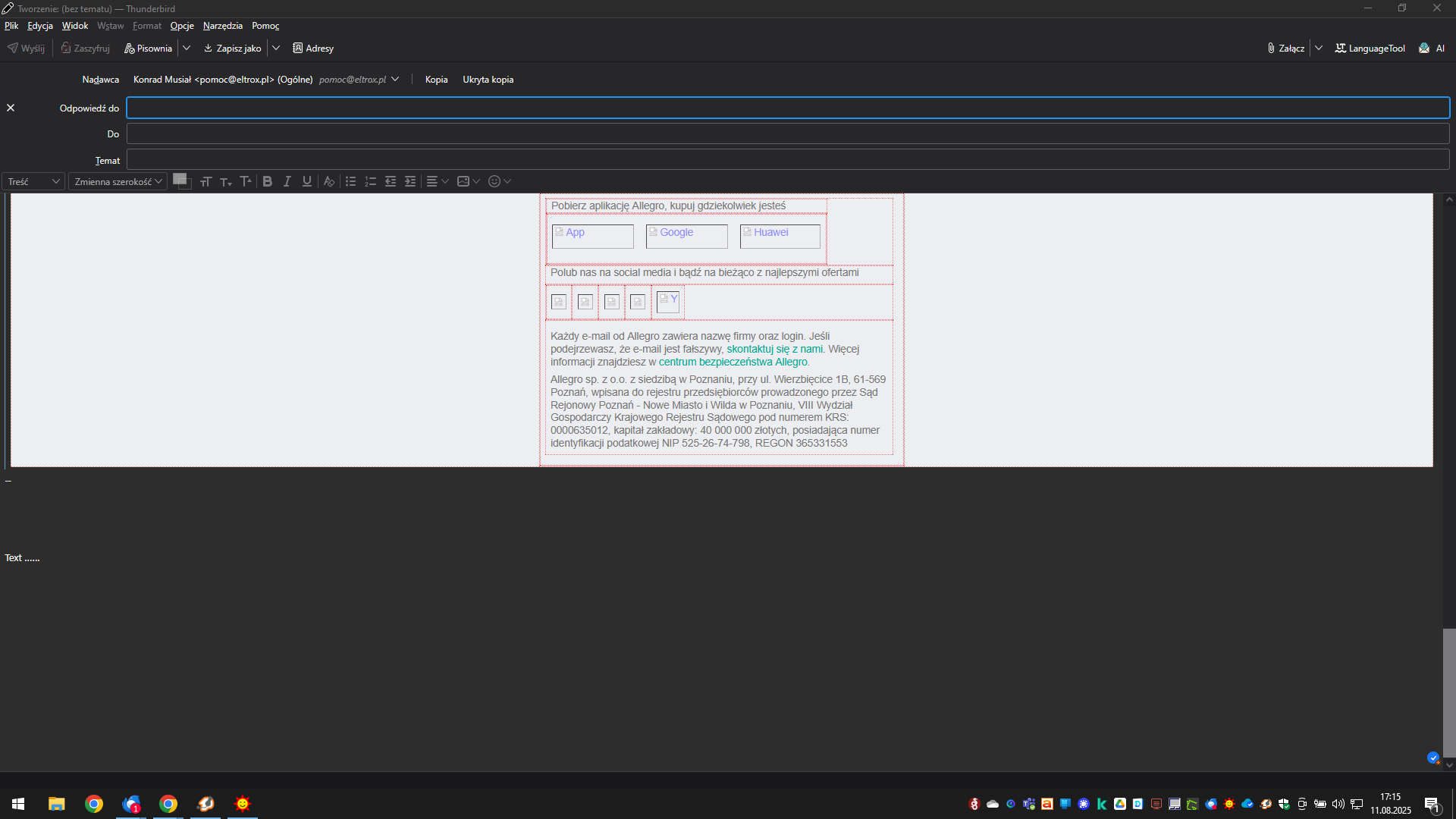Open the Treść paragraph style dropdown
Screen dimensions: 1456x819
coord(33,181)
